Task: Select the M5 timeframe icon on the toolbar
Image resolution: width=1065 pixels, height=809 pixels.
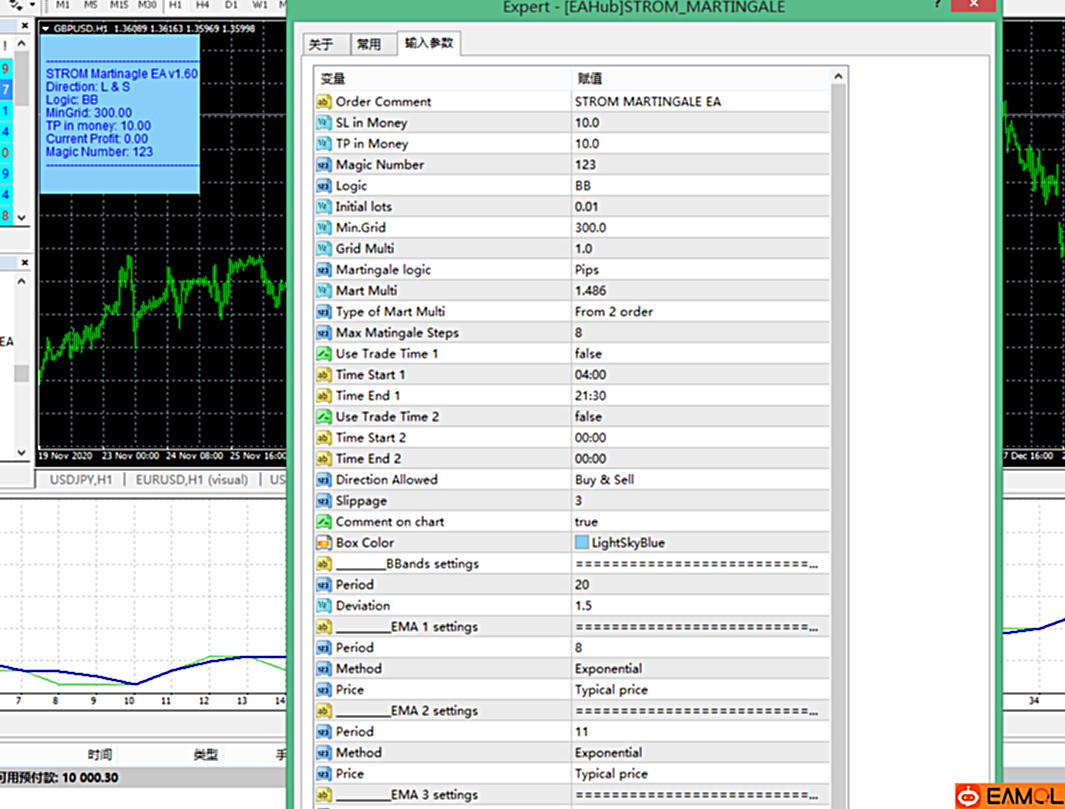Action: [90, 5]
